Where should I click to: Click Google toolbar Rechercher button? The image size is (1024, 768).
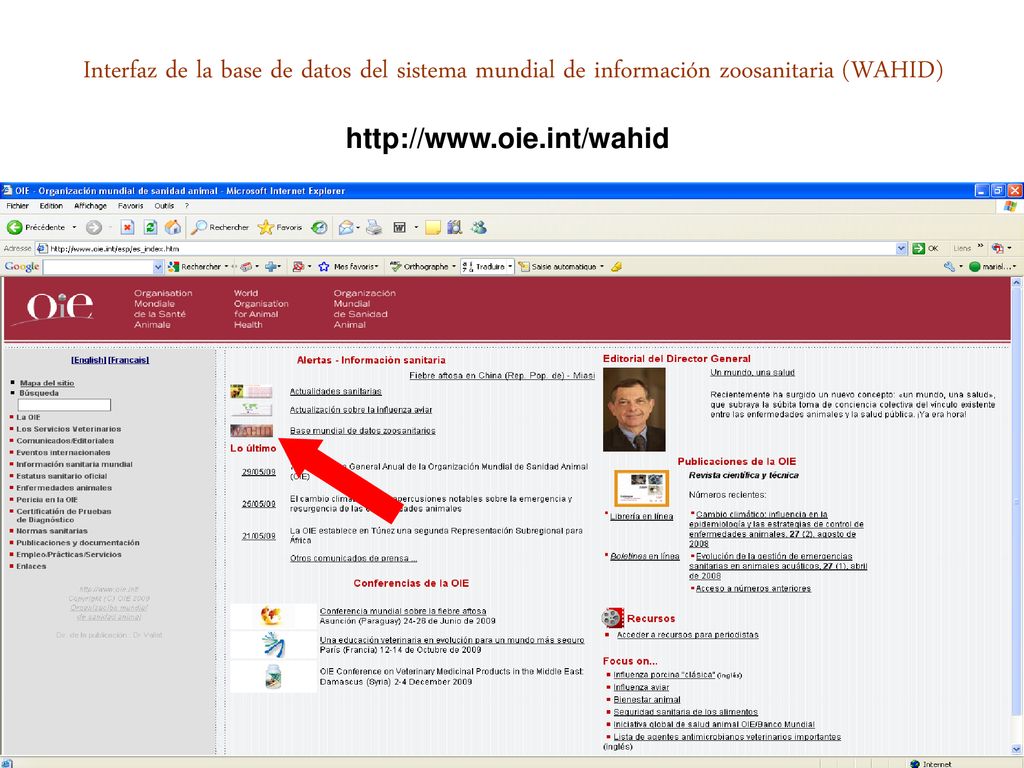click(194, 266)
